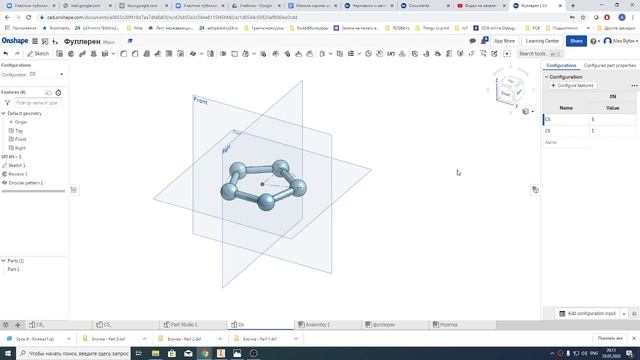Switch to the Configurations tab
This screenshot has width=640, height=360.
pyautogui.click(x=561, y=65)
